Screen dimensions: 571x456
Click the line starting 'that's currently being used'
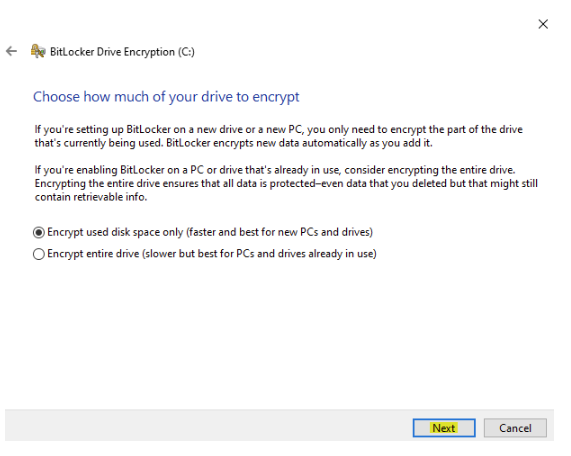tap(233, 143)
